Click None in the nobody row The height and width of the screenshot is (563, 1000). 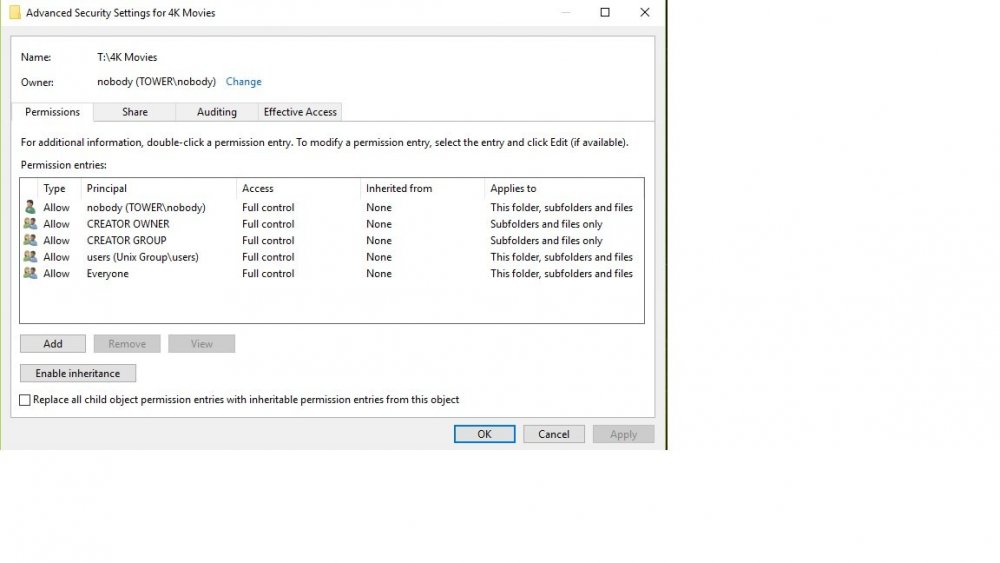[379, 207]
